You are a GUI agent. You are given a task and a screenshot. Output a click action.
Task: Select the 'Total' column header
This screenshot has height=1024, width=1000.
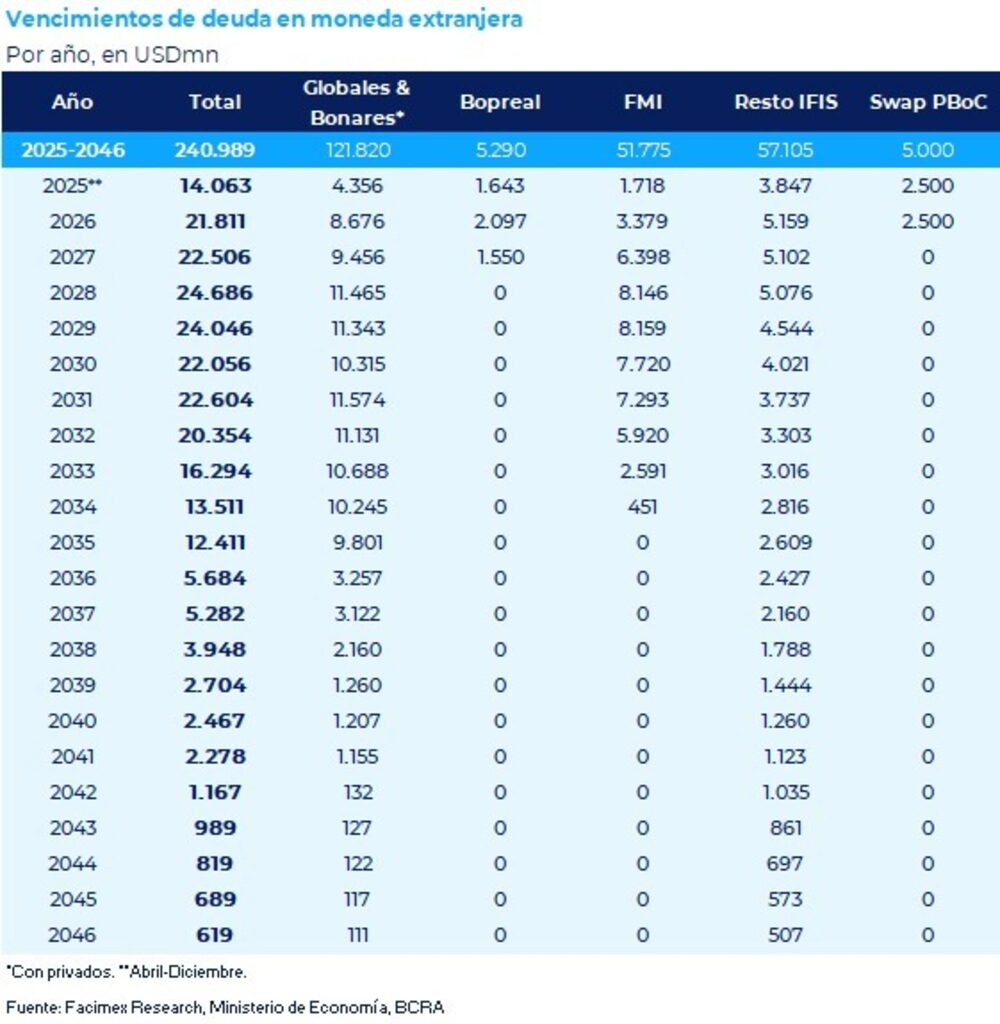point(215,101)
